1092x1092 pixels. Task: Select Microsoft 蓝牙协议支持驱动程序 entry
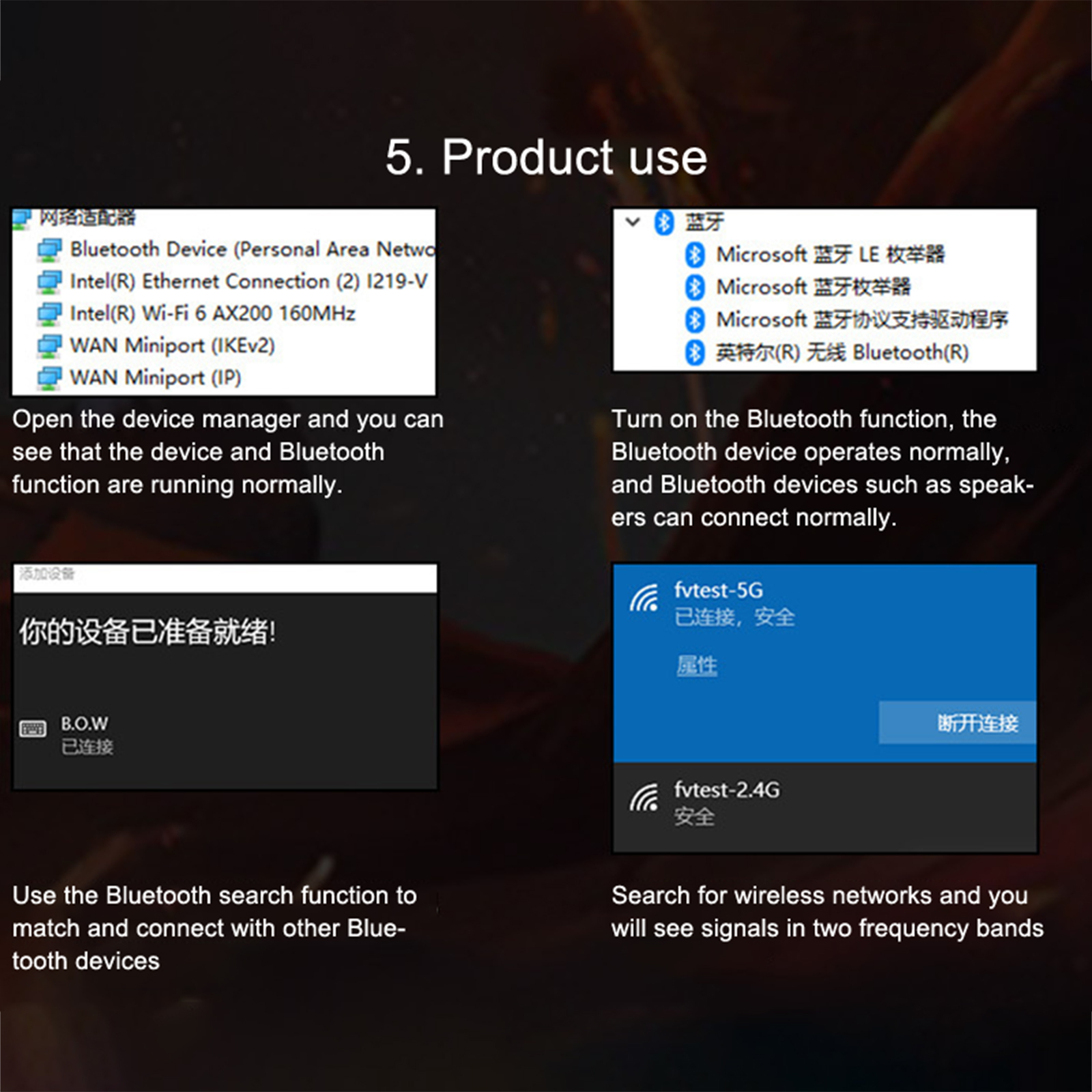coord(862,319)
